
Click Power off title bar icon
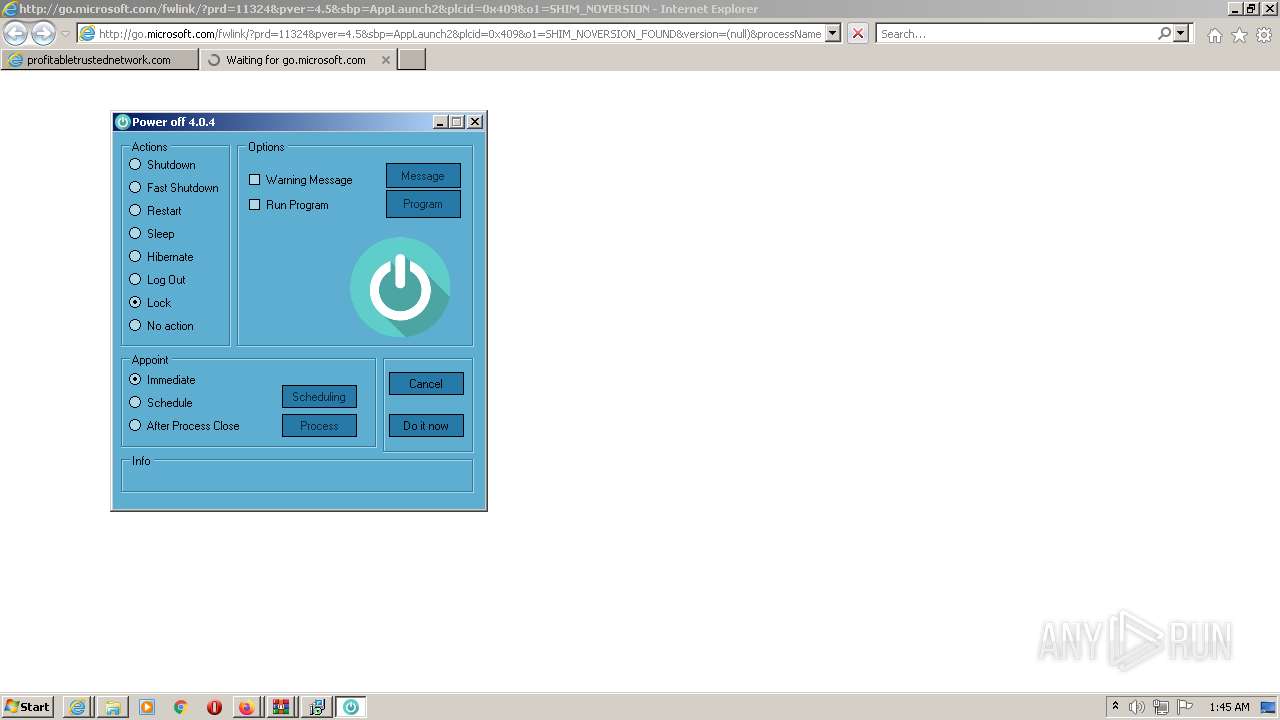click(x=123, y=122)
